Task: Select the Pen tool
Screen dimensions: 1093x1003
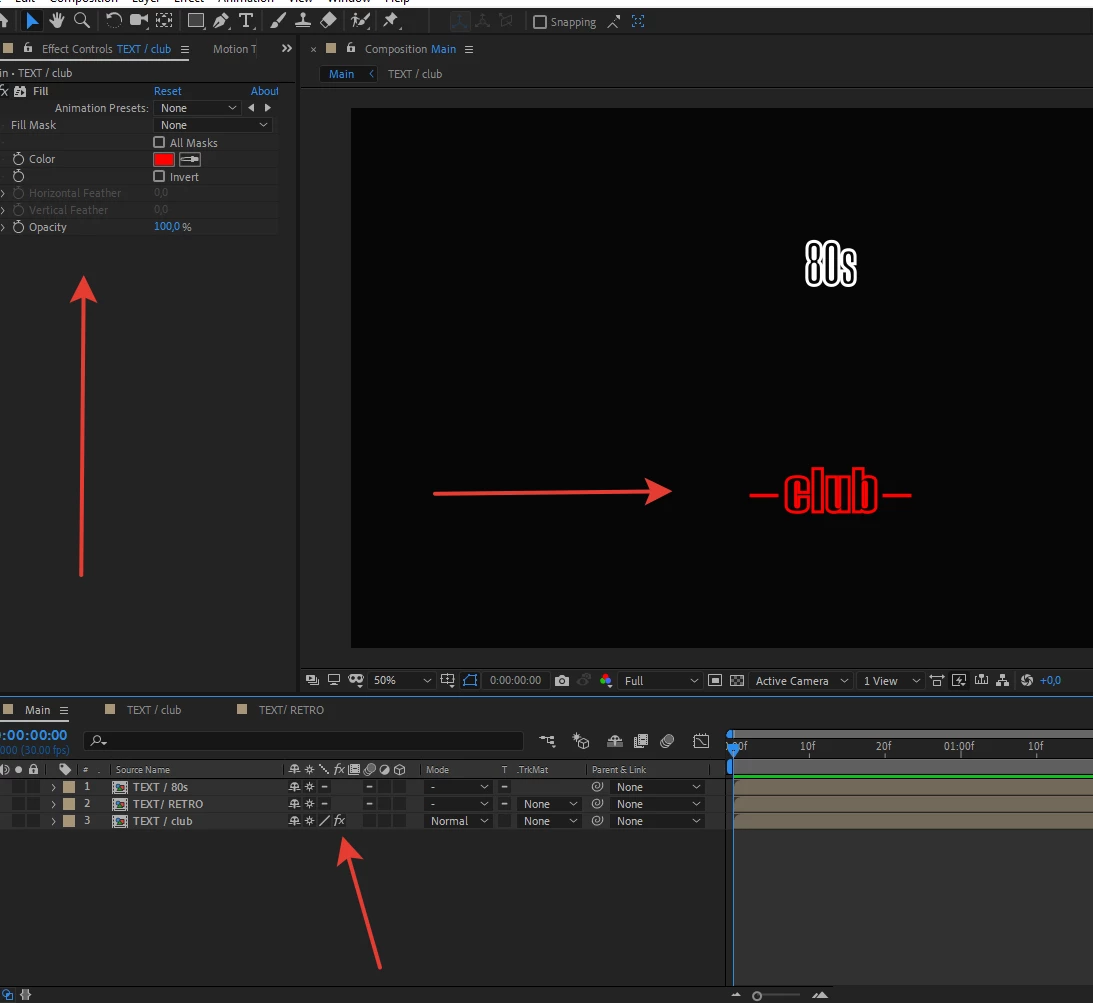Action: (x=221, y=21)
